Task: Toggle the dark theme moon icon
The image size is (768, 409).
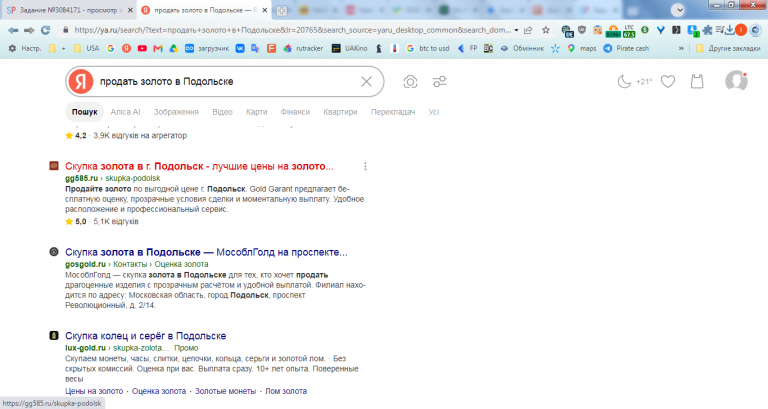Action: 624,81
